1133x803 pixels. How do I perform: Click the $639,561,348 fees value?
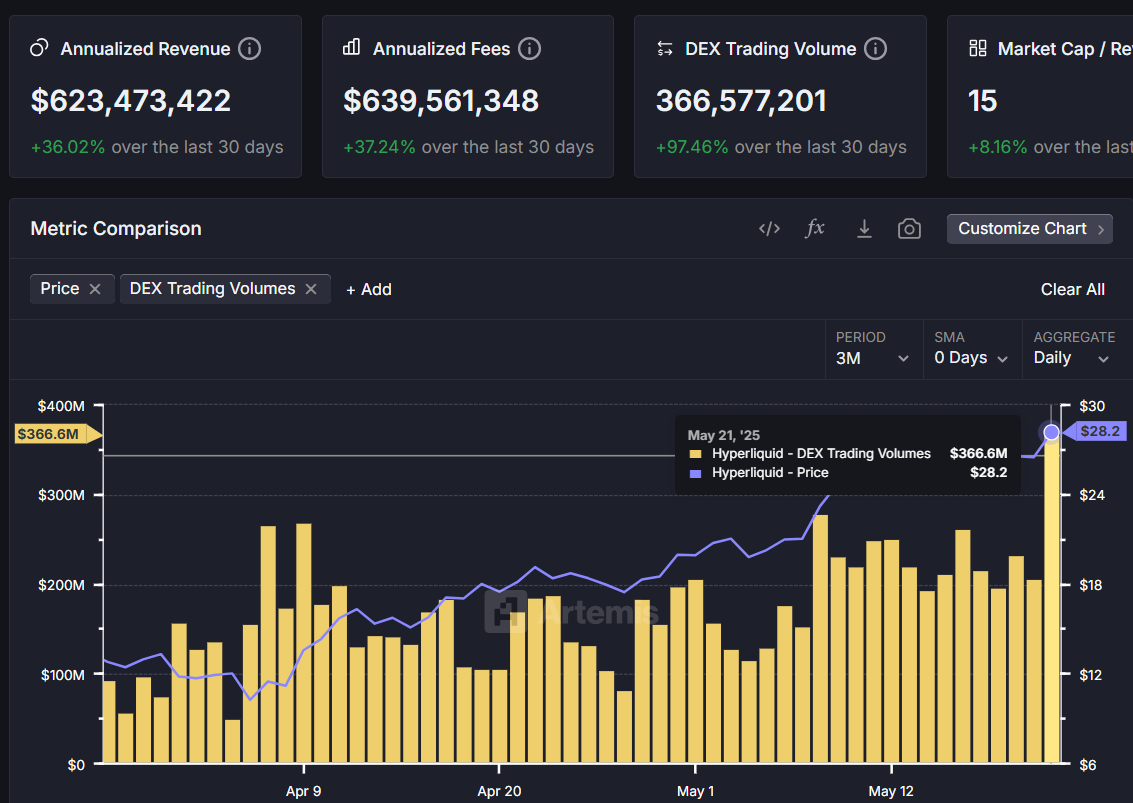441,100
